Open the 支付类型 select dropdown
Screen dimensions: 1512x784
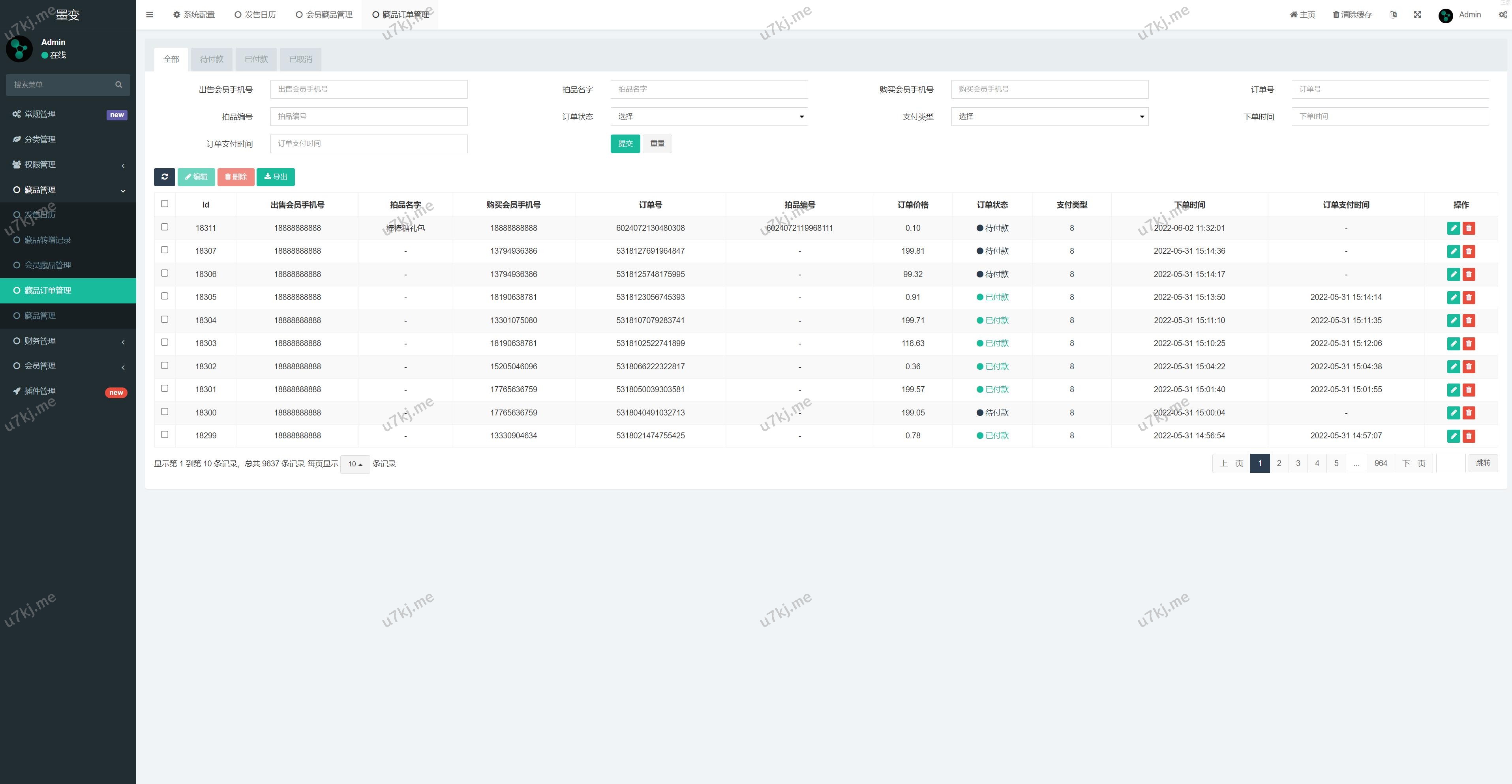[x=1049, y=116]
